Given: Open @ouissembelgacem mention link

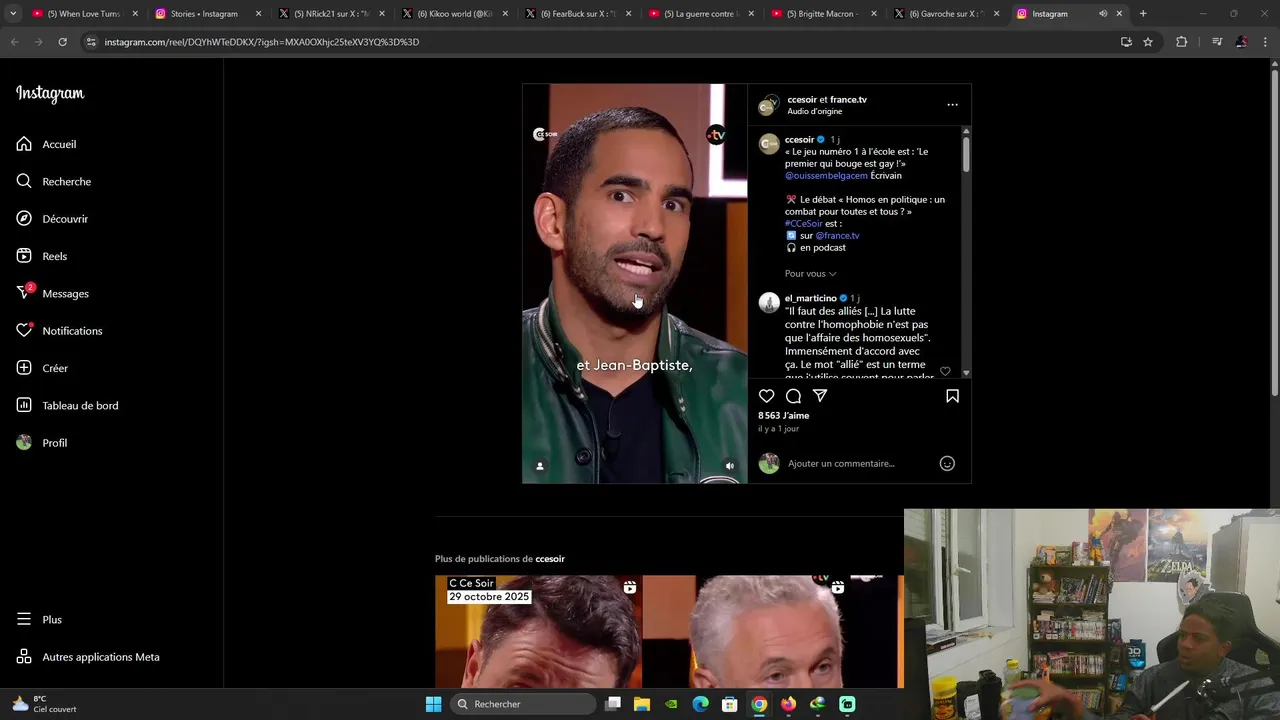Looking at the screenshot, I should 826,176.
